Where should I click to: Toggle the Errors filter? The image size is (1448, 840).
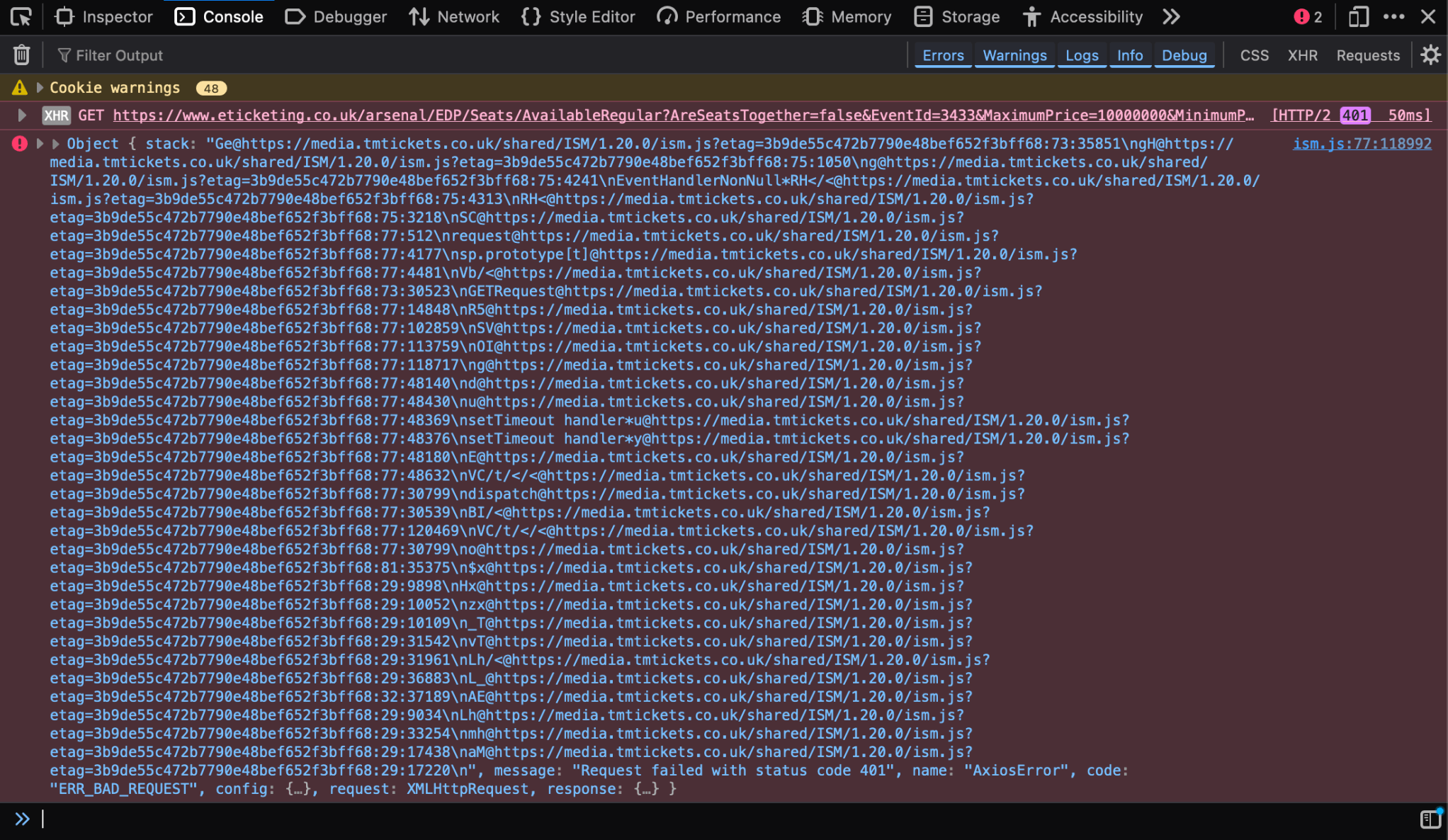pyautogui.click(x=942, y=55)
